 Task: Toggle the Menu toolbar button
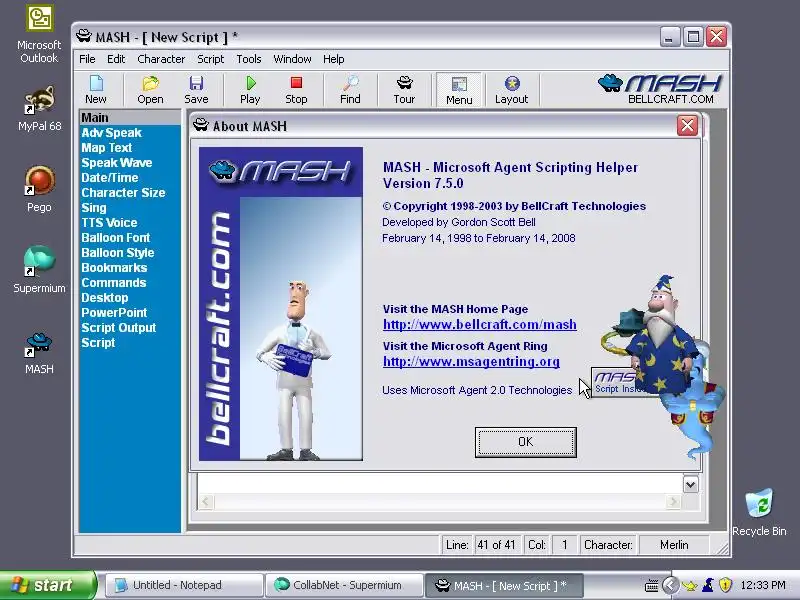(x=459, y=90)
